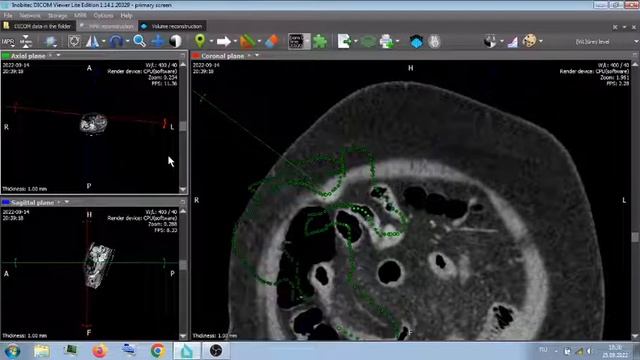640x360 pixels.
Task: Maximize the Sagittal plane panel
Action: click(182, 202)
